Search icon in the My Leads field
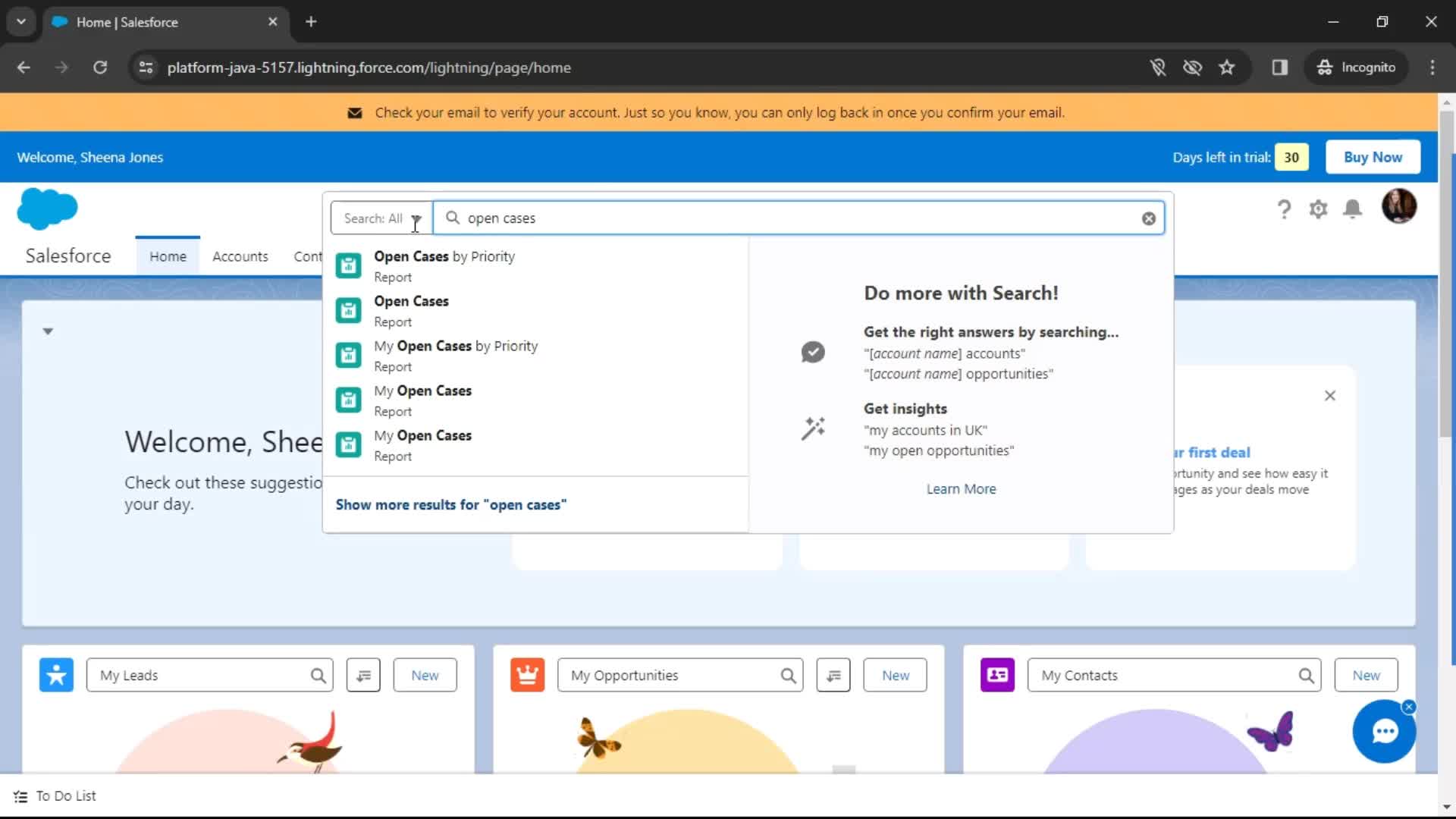 (318, 676)
